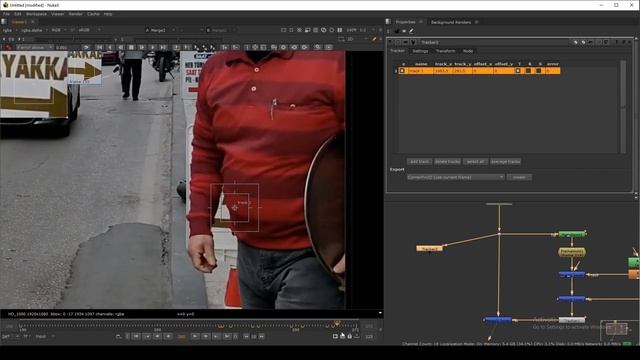Image resolution: width=640 pixels, height=360 pixels.
Task: Click the tracker table vertical scrollbar
Action: [623, 107]
